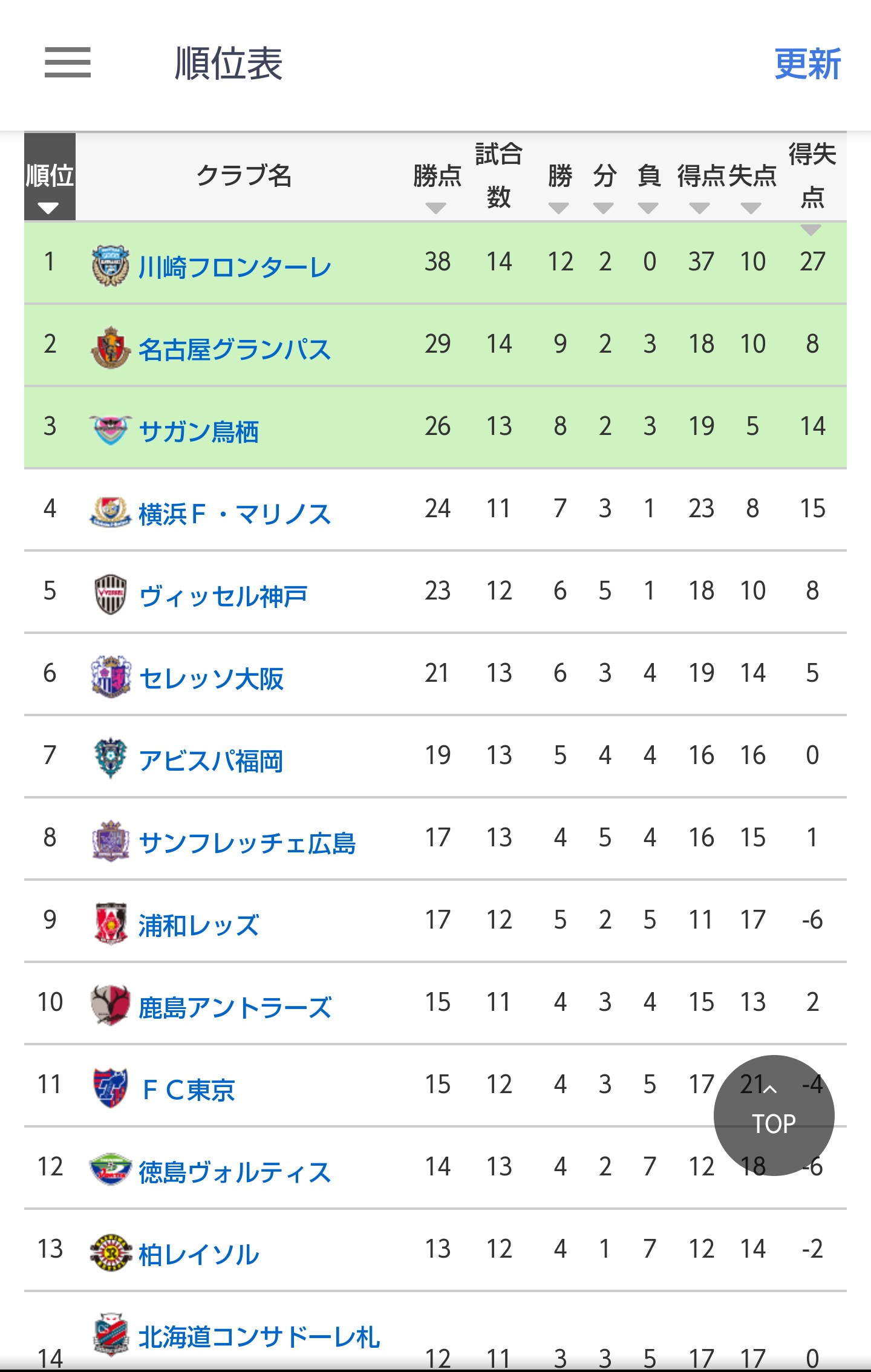This screenshot has height=1372, width=871.
Task: Open 北海道コンサドーレ札 team link
Action: coord(259,1337)
